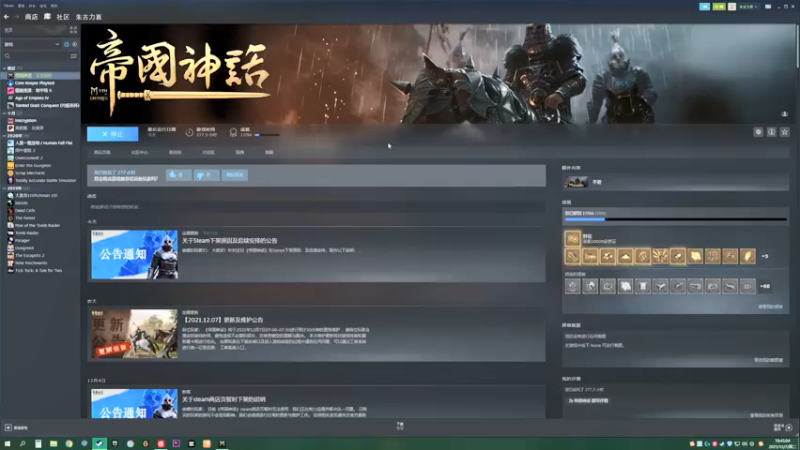Image resolution: width=800 pixels, height=450 pixels.
Task: Click thumbs-up 是 recommend button
Action: [179, 175]
